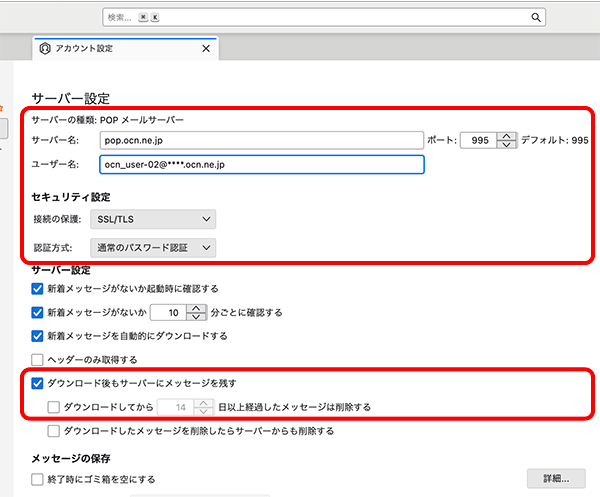Decrease the port number with down arrow
Image resolution: width=600 pixels, height=497 pixels.
507,146
